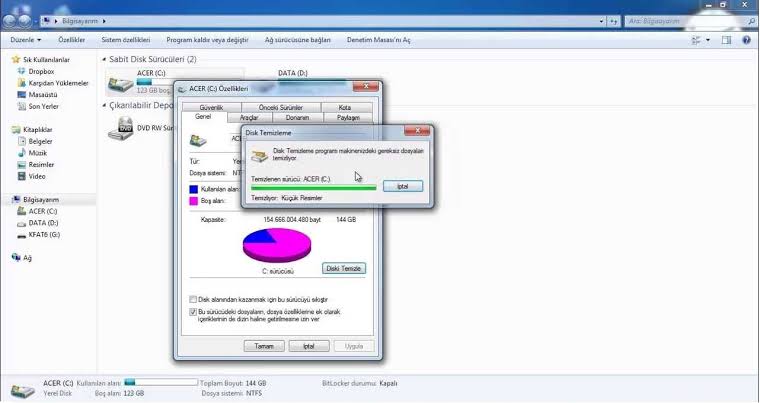Image resolution: width=760 pixels, height=403 pixels.
Task: Click the refresh button by address bar
Action: point(614,21)
